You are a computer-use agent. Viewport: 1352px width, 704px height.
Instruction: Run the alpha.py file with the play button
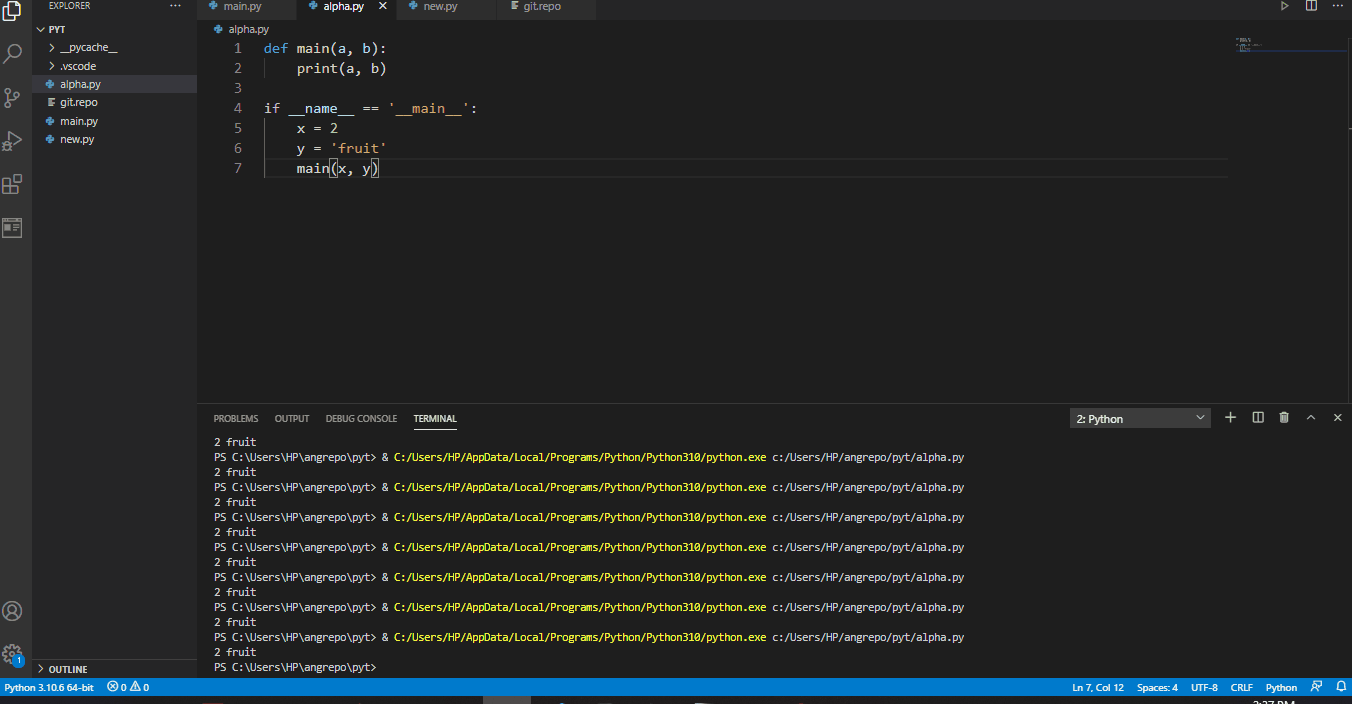[1283, 6]
